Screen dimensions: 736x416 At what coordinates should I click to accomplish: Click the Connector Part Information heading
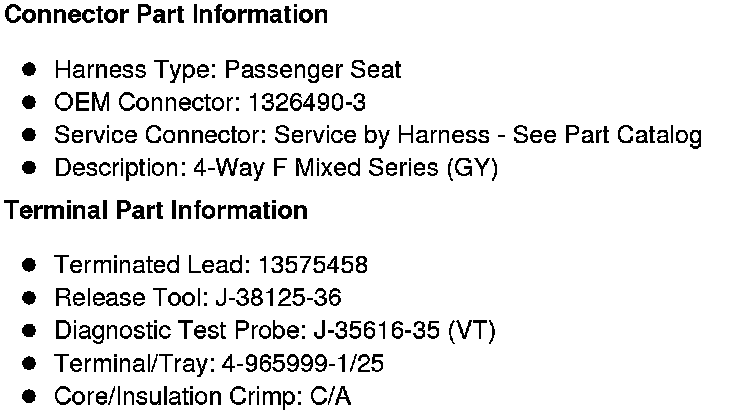point(164,15)
